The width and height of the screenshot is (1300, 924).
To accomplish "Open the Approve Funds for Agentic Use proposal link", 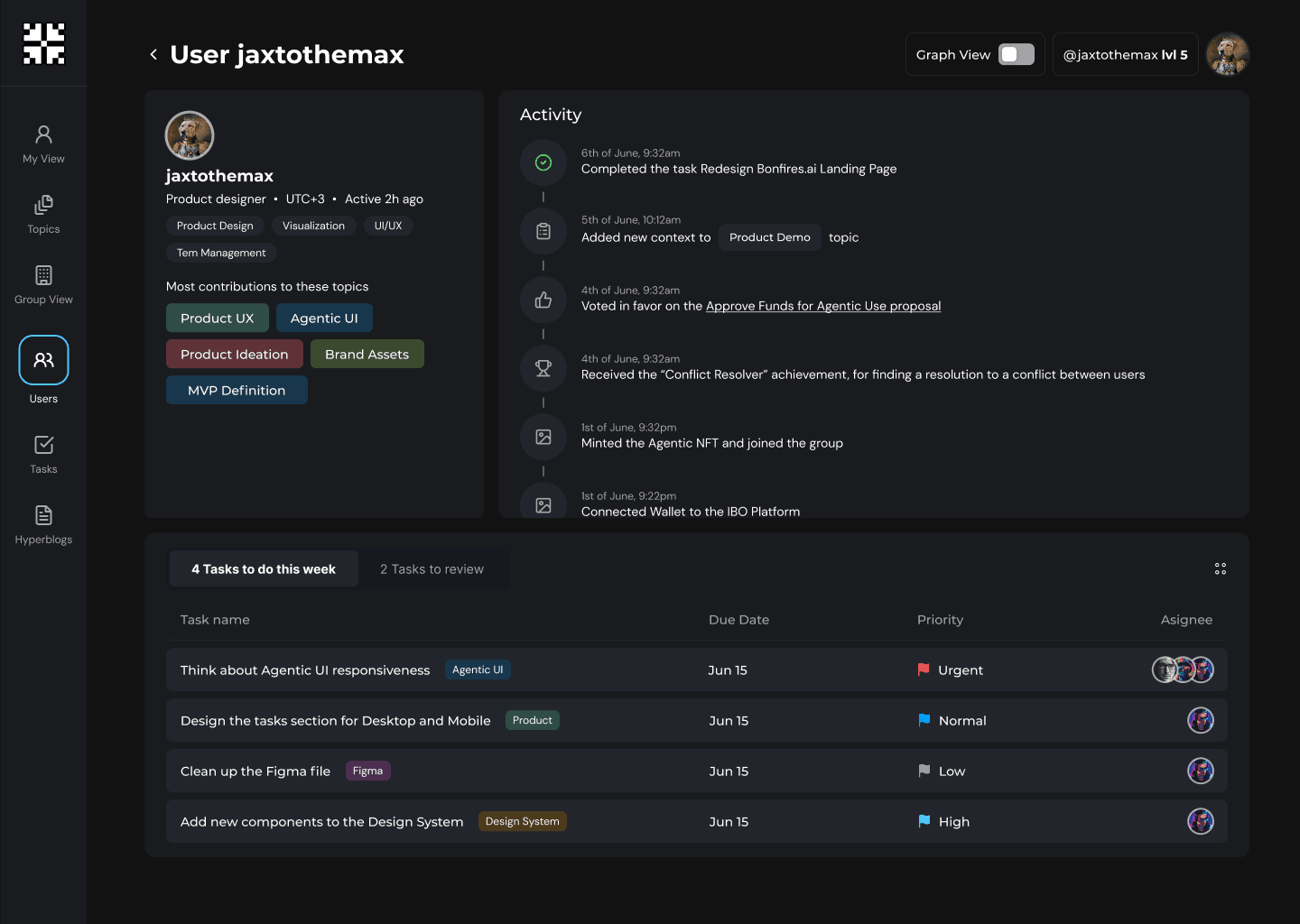I will (823, 306).
